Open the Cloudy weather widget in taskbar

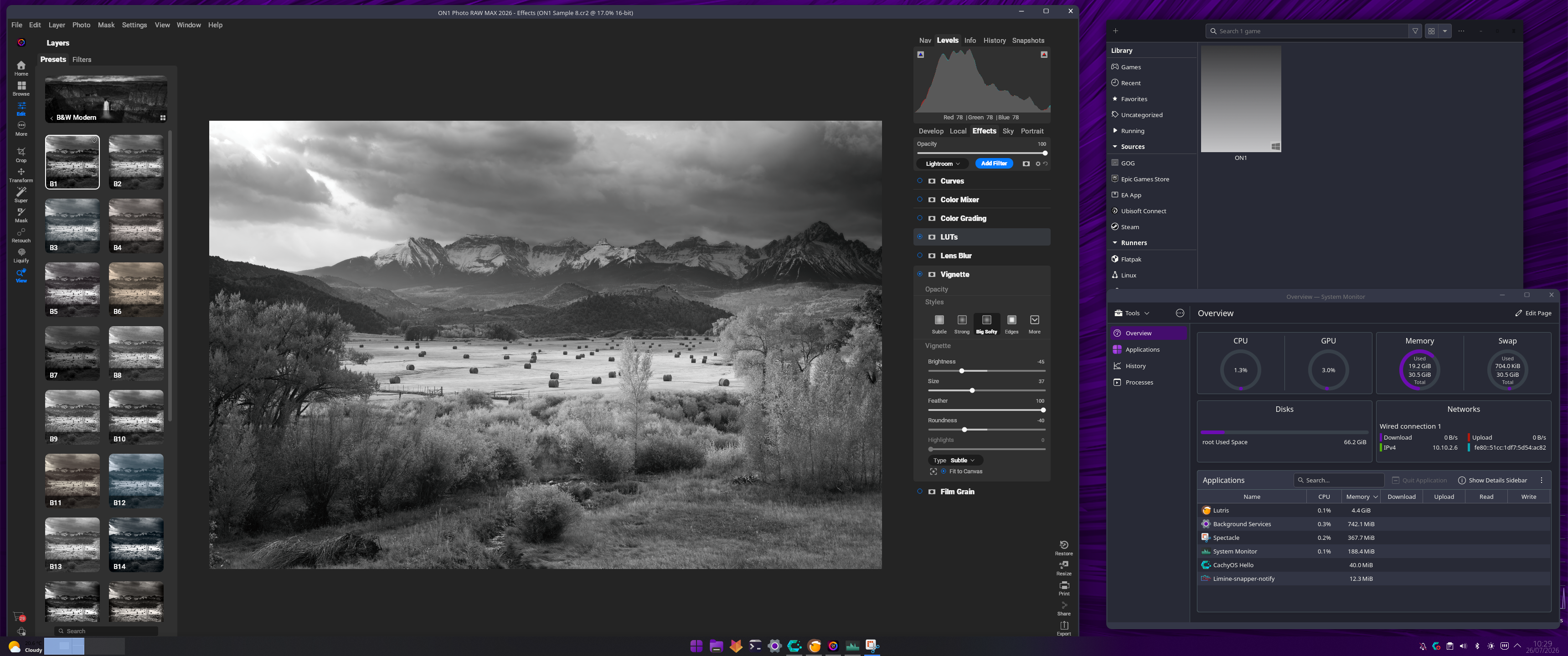click(x=25, y=646)
